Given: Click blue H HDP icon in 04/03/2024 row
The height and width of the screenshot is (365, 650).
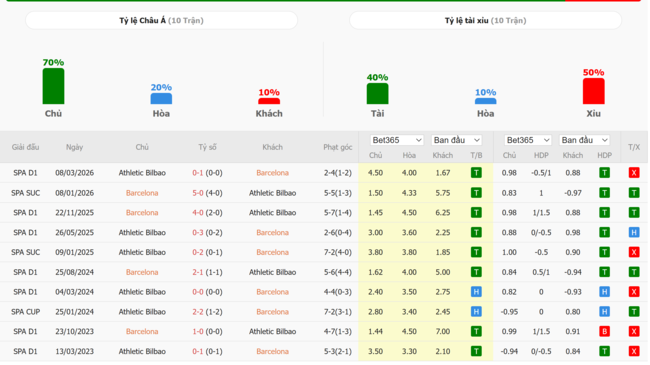Looking at the screenshot, I should click(604, 292).
